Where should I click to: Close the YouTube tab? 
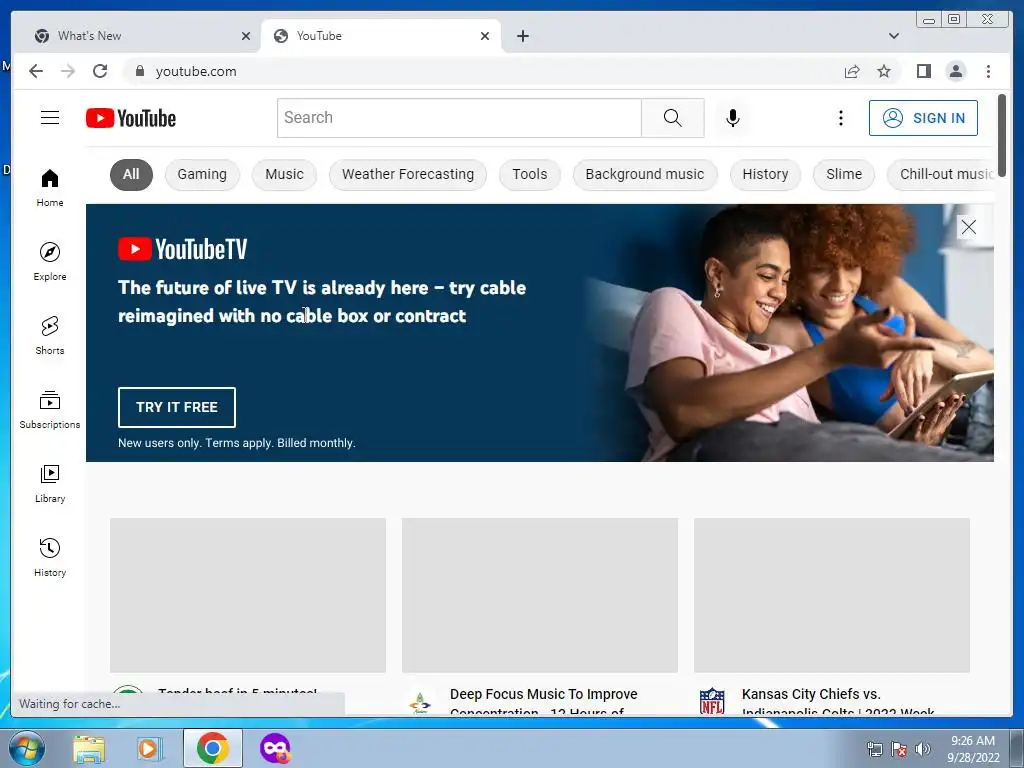coord(485,36)
